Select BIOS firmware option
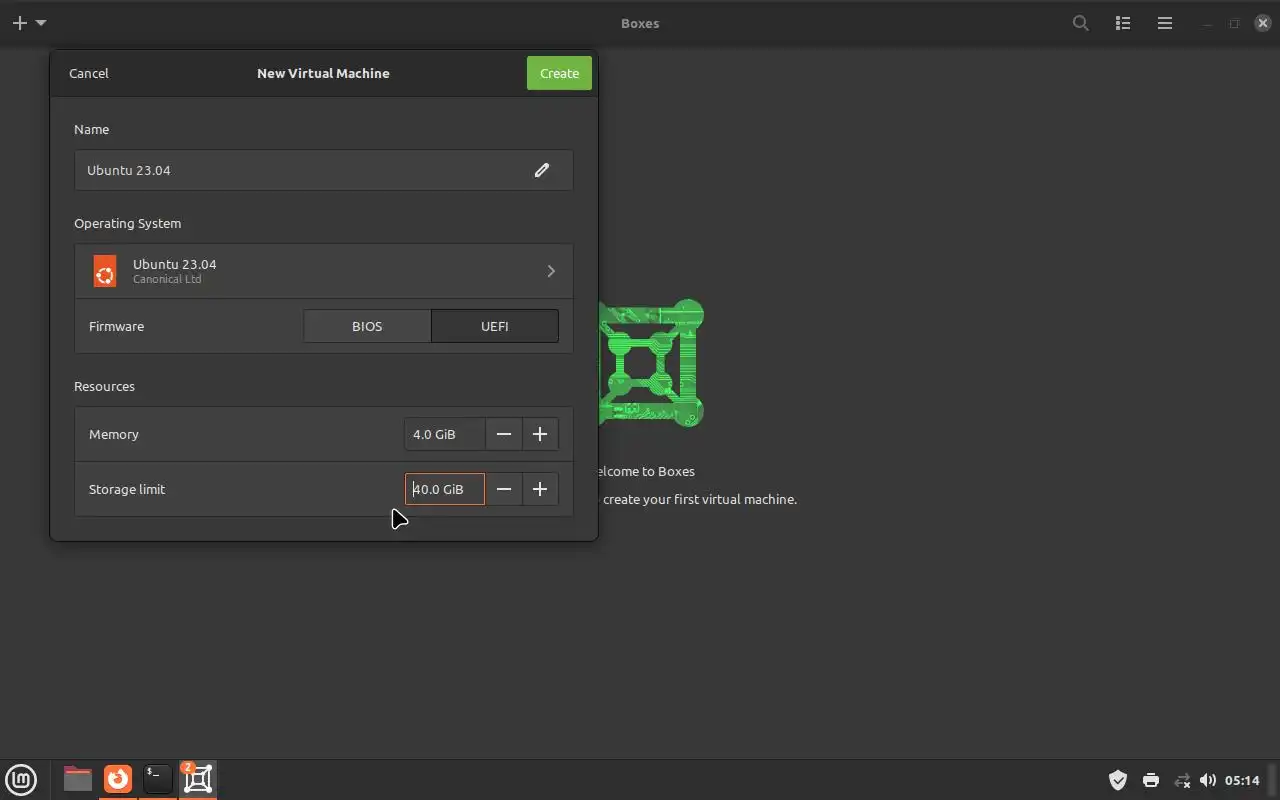Screen dimensions: 1280x800 coord(367,326)
